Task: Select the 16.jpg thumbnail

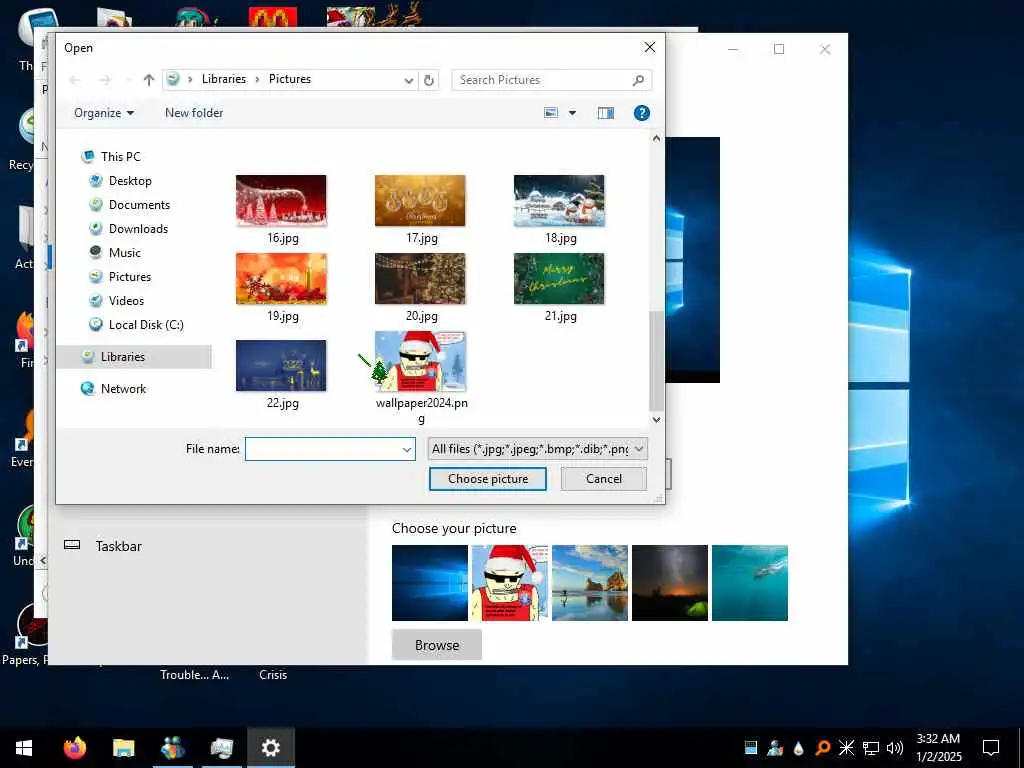Action: 281,200
